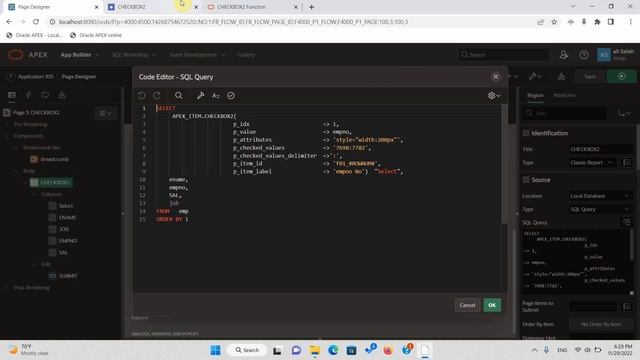The width and height of the screenshot is (640, 360).
Task: Open the SQL Workshop menu
Action: (x=134, y=55)
